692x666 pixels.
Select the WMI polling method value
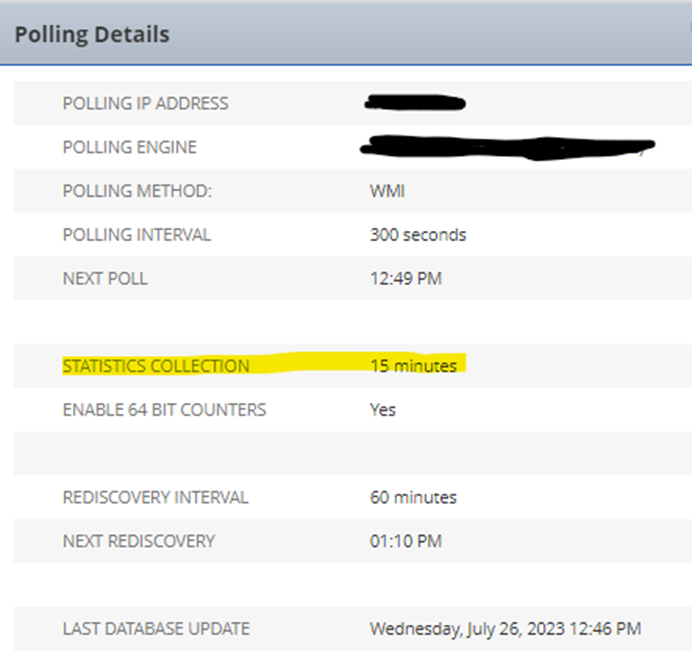tap(387, 191)
